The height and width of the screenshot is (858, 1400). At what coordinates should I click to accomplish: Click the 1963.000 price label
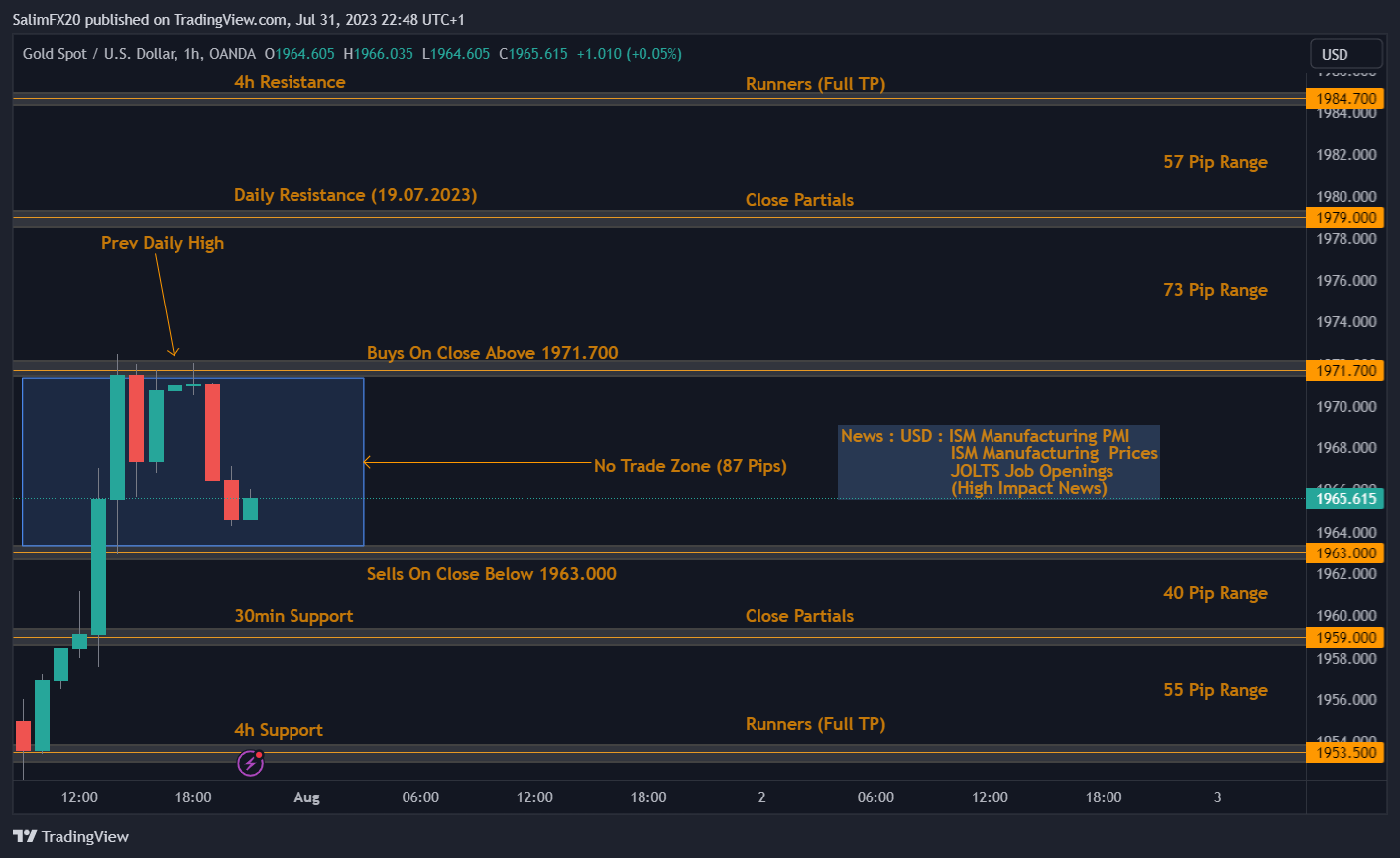tap(1344, 553)
